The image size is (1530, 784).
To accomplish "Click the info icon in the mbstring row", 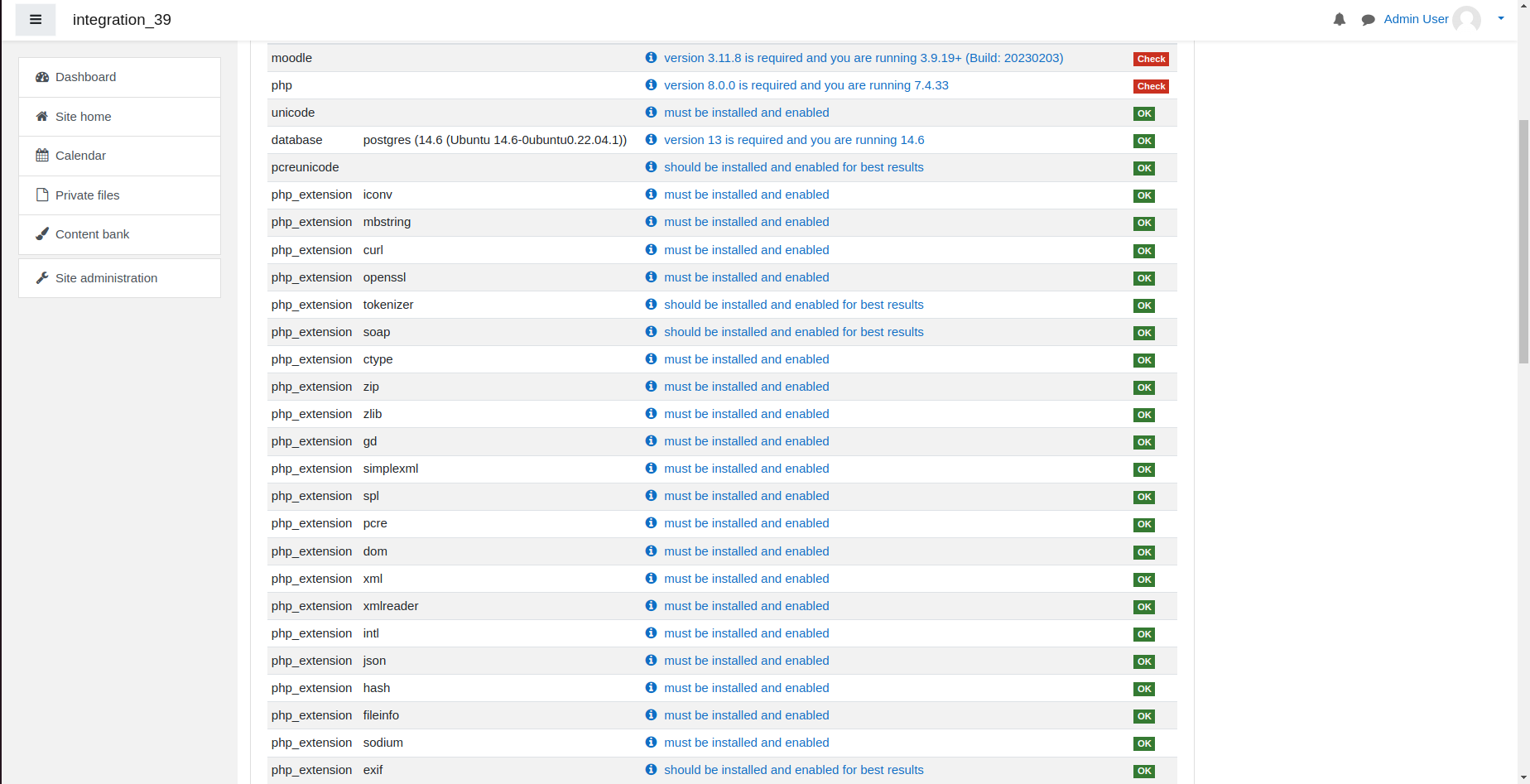I will click(x=651, y=222).
